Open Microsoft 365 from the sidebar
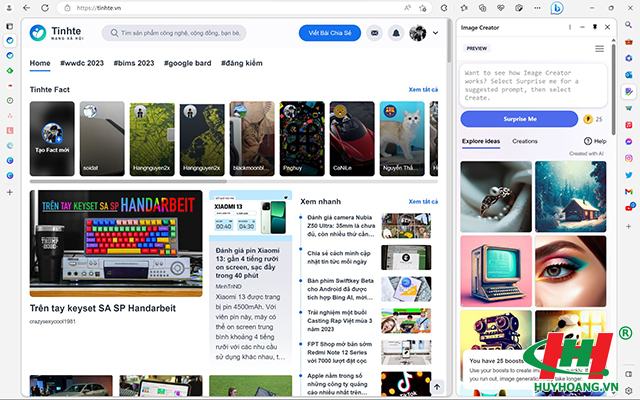Screen dimensions: 640x400 629,58
